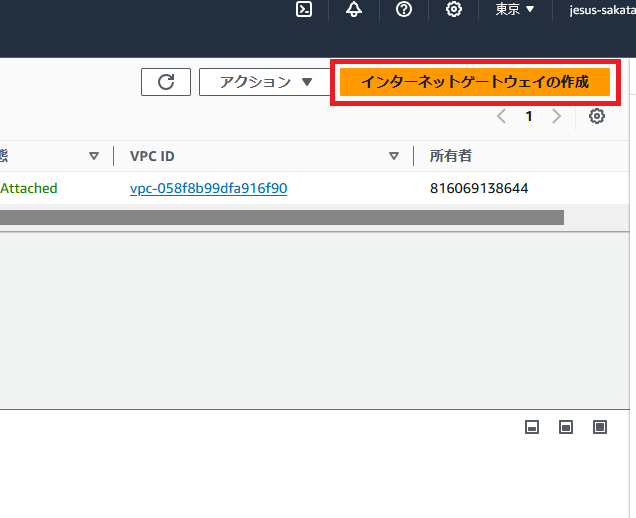Click the VPC ID column header

coord(152,156)
